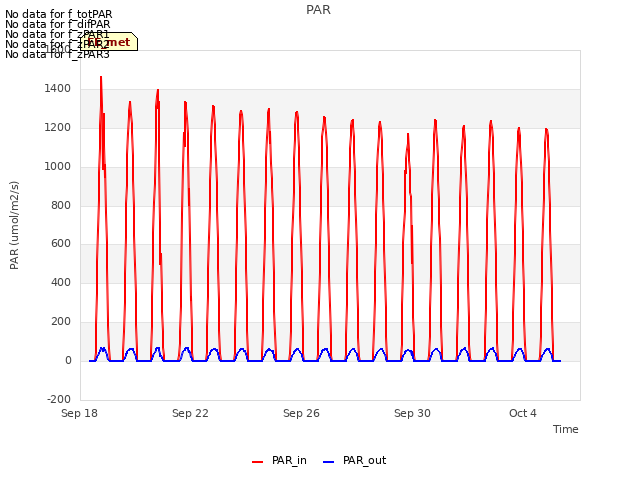Click the last PAR_in peak after Oct 4
640x480 pixels.
pyautogui.click(x=547, y=130)
